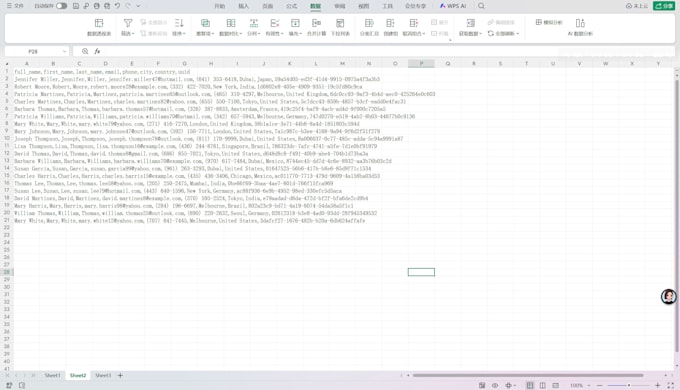This screenshot has height=390, width=680.
Task: Click the AI 数据分析 icon
Action: tap(580, 23)
